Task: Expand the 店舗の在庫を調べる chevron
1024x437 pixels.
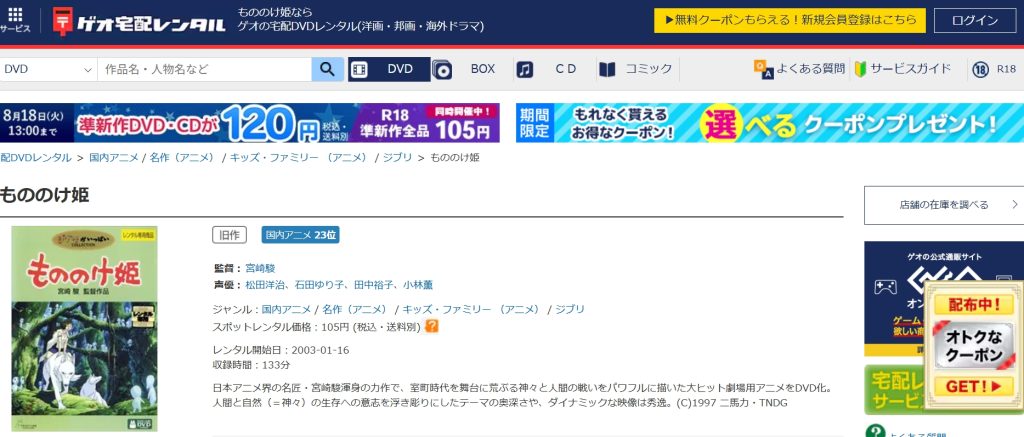Action: coord(1014,205)
